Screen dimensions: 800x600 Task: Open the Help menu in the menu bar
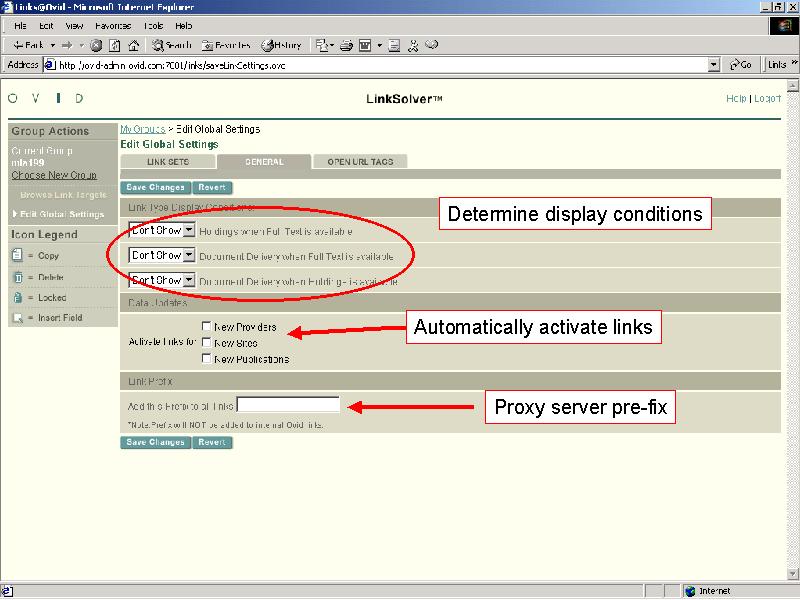(x=184, y=26)
